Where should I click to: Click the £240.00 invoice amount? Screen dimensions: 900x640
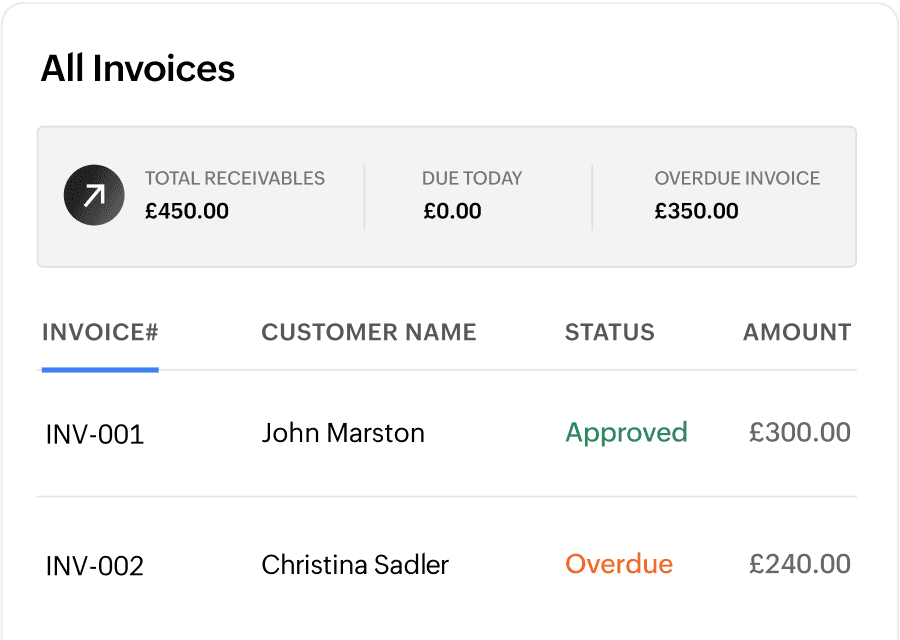point(800,564)
